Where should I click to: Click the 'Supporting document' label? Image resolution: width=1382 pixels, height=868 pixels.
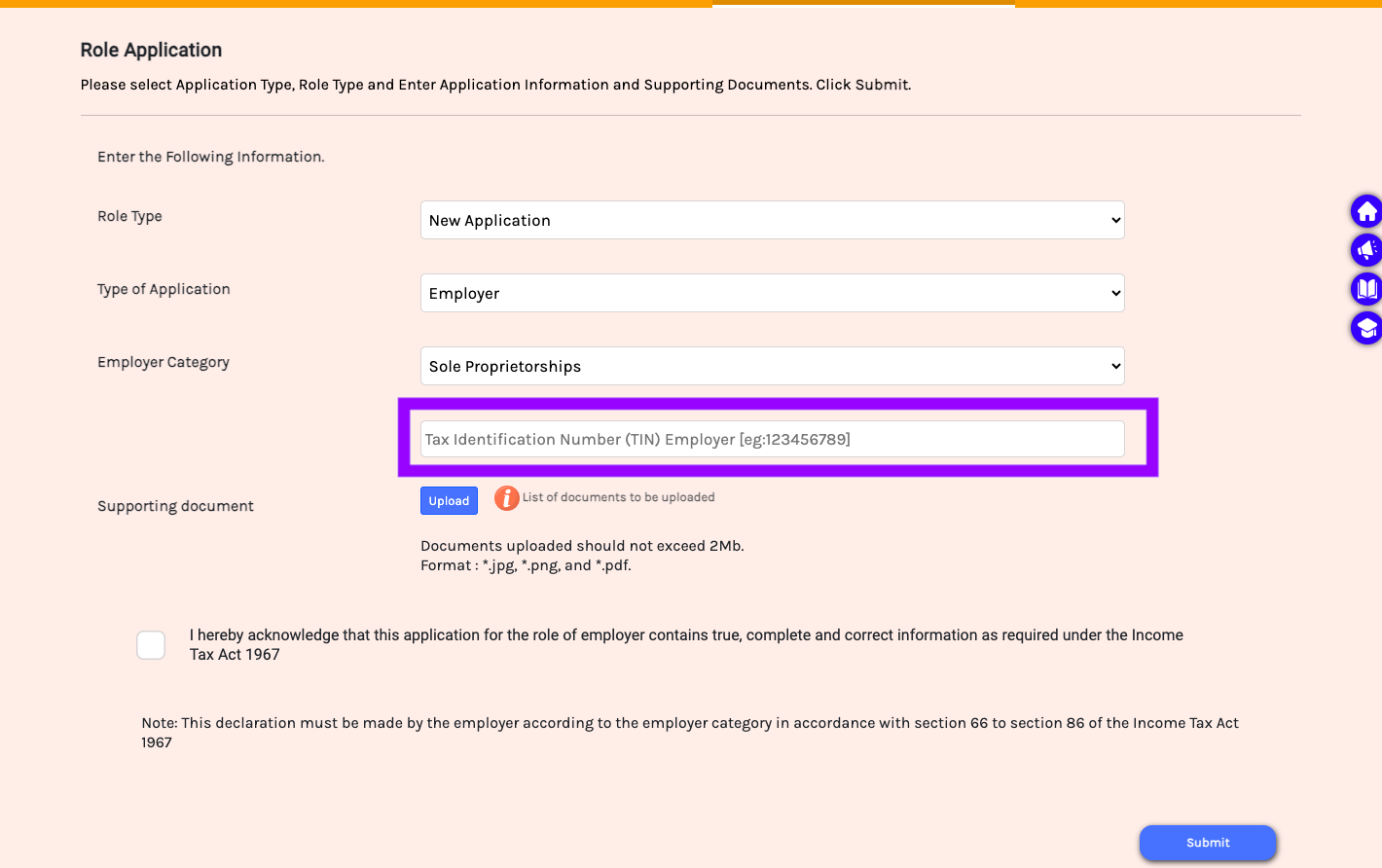tap(175, 506)
